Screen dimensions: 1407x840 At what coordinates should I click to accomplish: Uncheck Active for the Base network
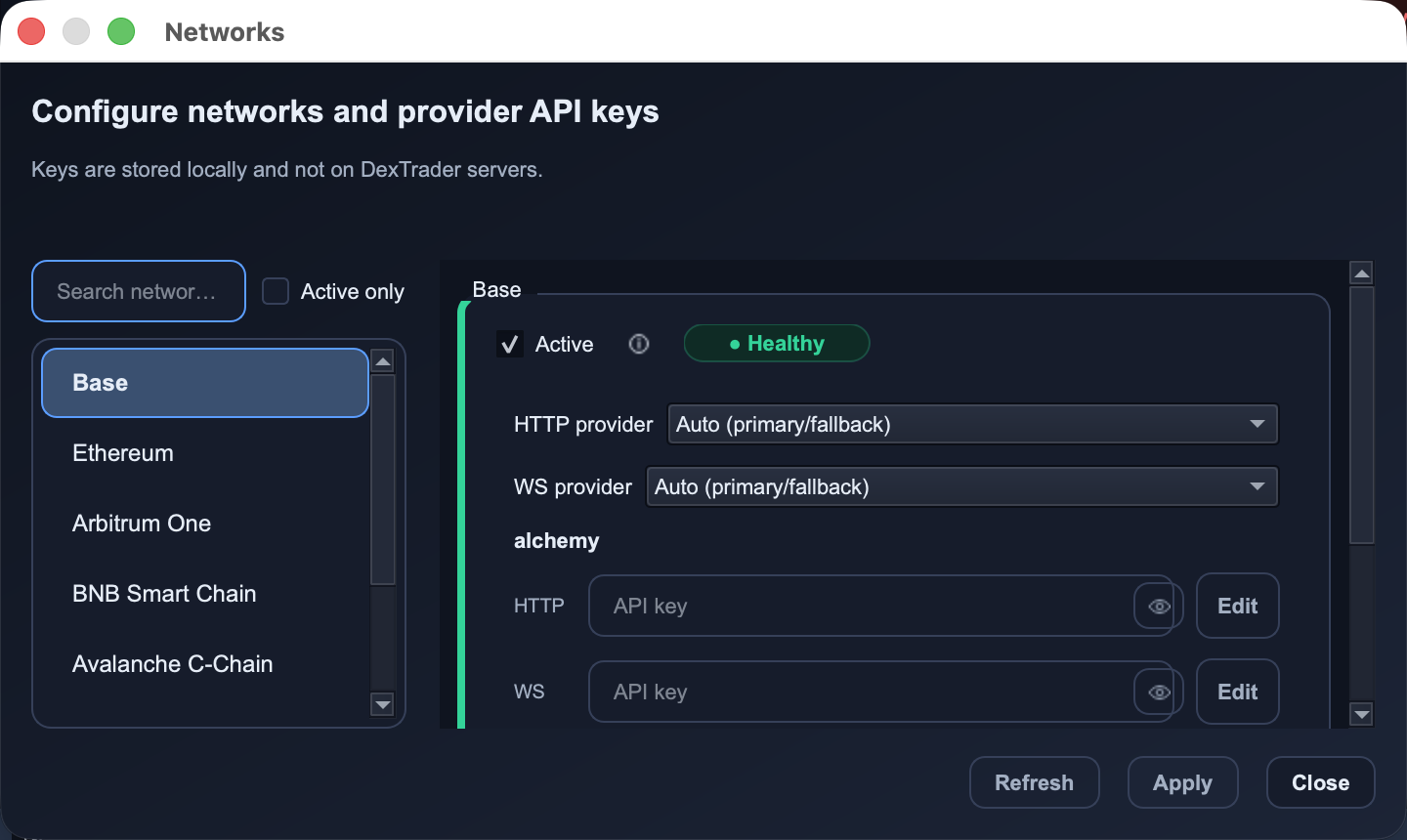coord(509,344)
